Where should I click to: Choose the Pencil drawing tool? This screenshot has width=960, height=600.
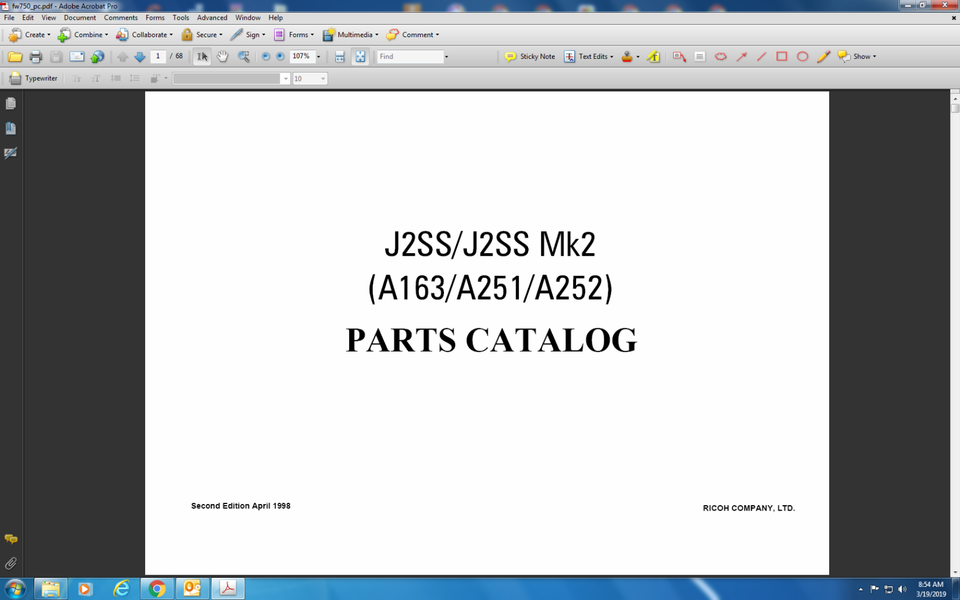(823, 57)
